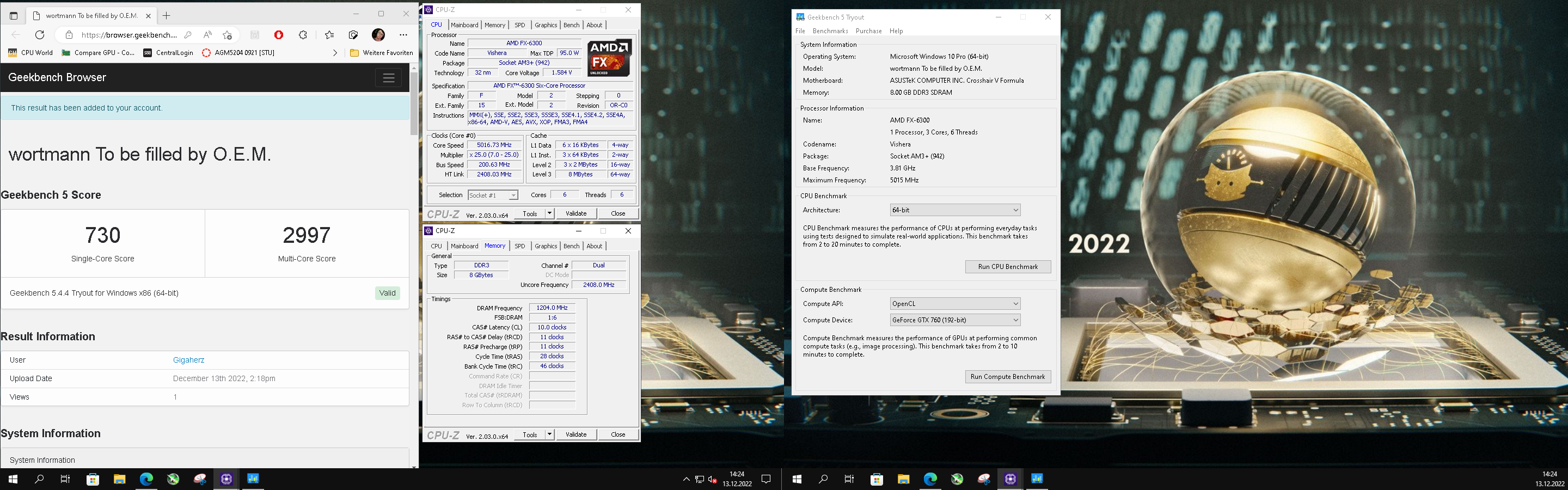This screenshot has height=490, width=1568.
Task: Open About tab in CPU-Z CPU window
Action: 594,25
